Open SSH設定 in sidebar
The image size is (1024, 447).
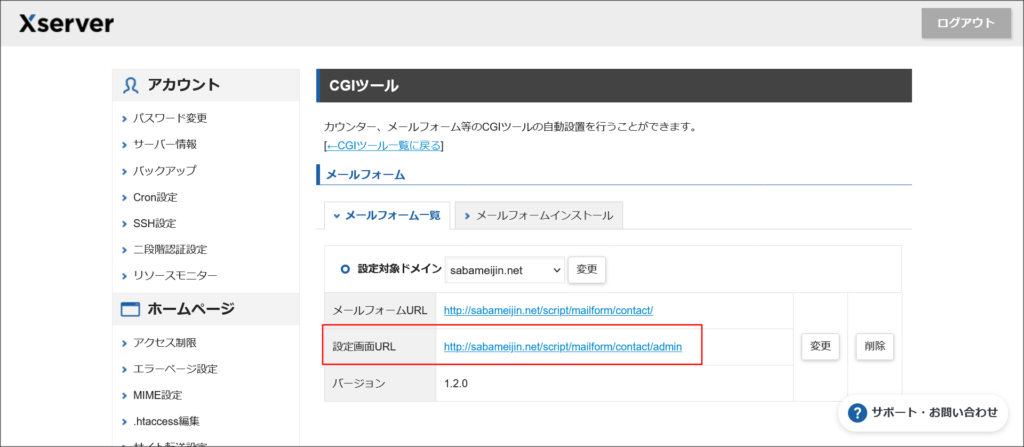[x=154, y=223]
